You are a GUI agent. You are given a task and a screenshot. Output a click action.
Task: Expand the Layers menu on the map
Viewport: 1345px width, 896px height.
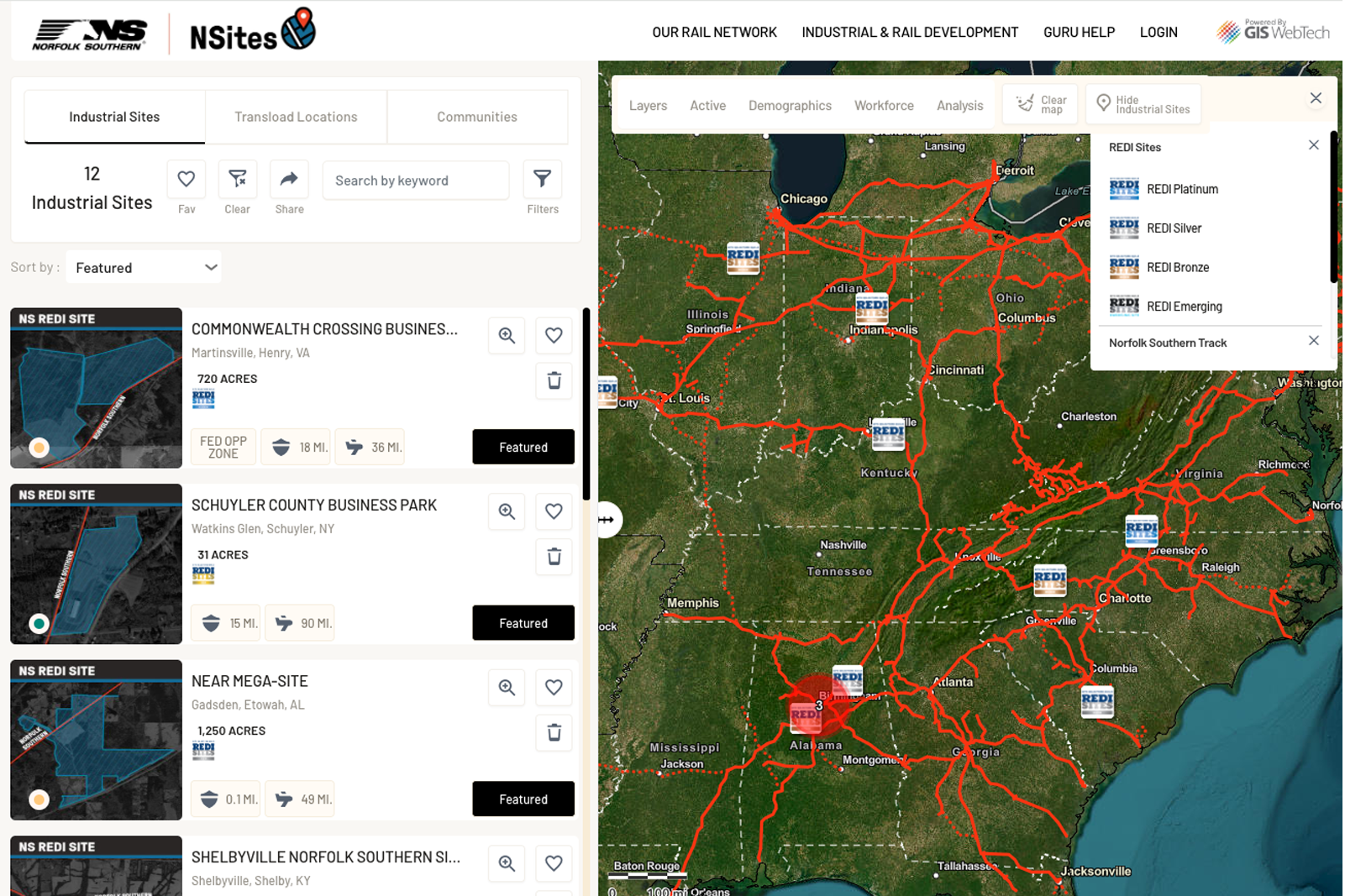tap(648, 105)
